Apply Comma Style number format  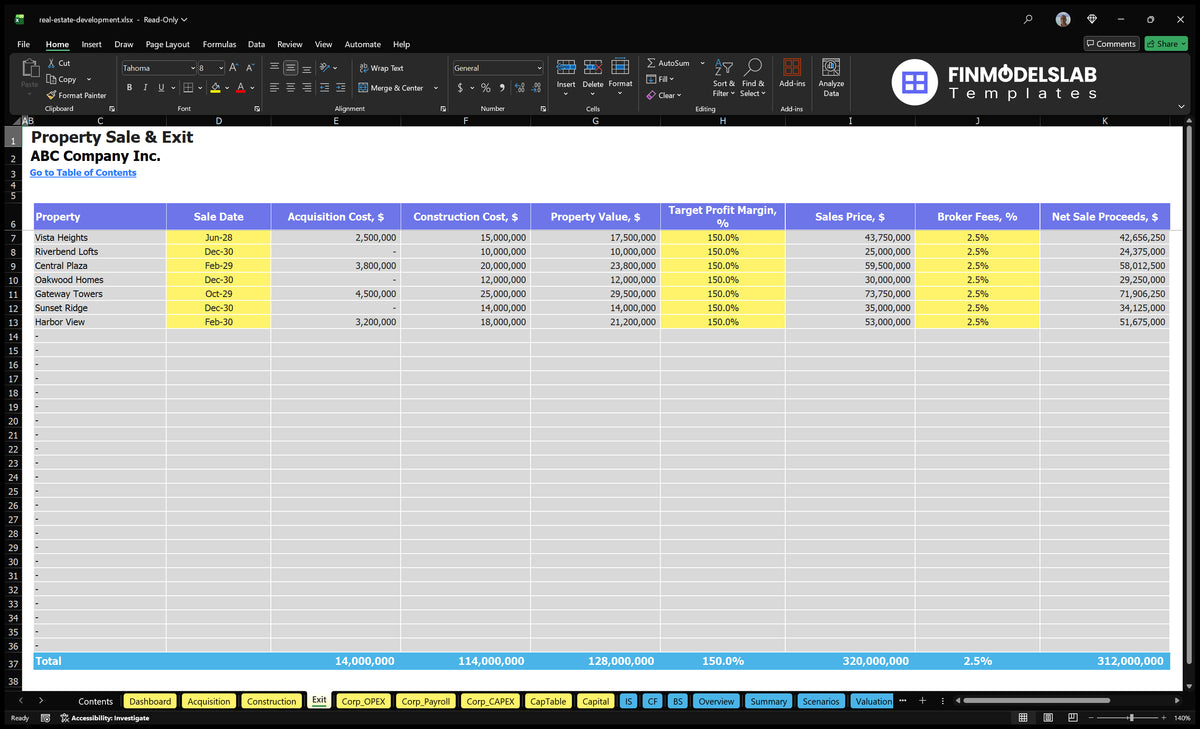(502, 88)
